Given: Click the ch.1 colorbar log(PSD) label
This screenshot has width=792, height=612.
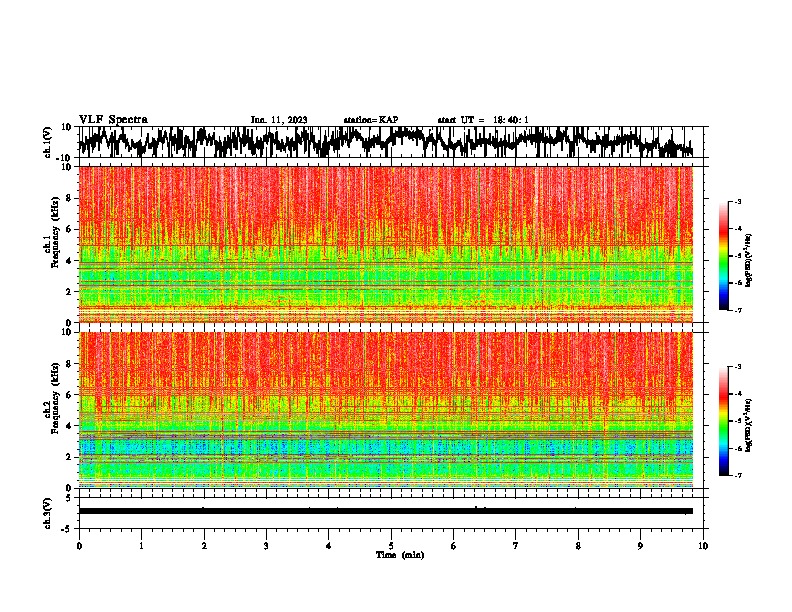Looking at the screenshot, I should (x=749, y=261).
